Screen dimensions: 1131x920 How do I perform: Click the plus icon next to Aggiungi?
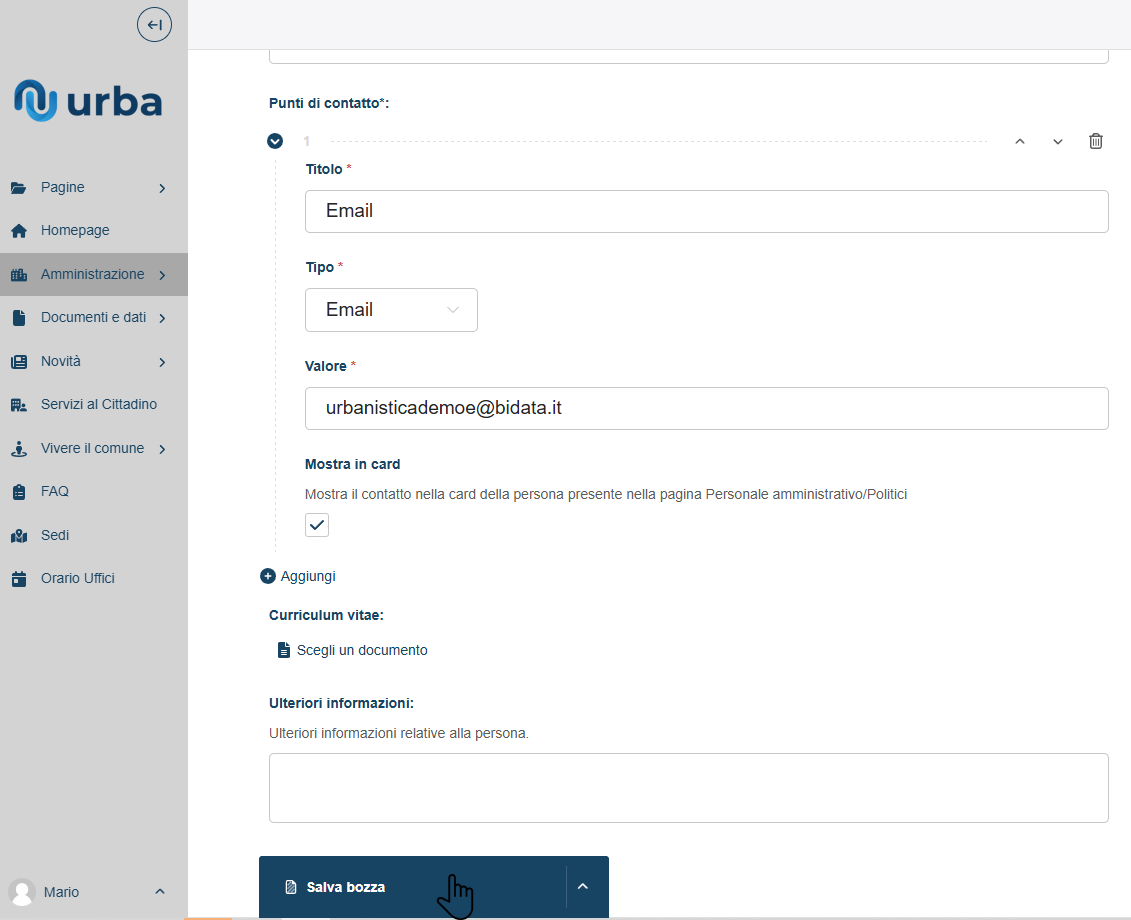click(267, 576)
